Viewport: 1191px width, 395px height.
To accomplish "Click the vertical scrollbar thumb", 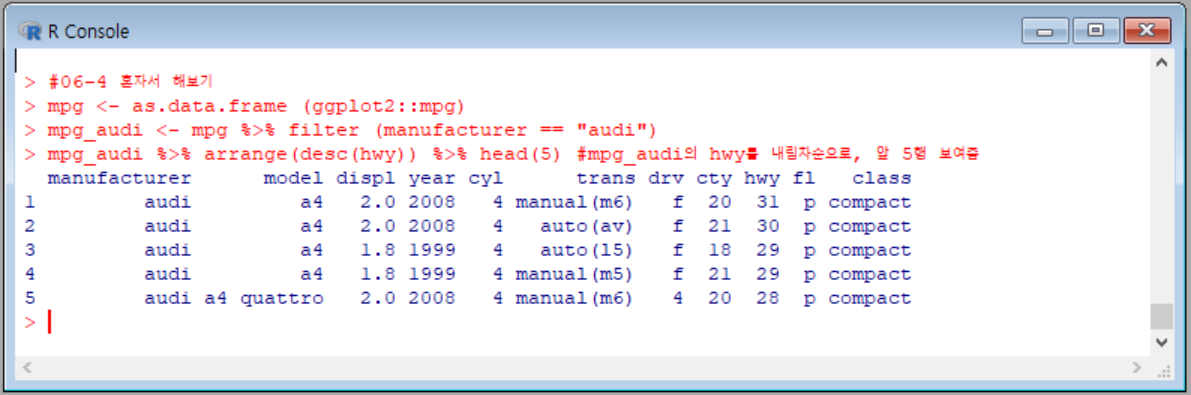I will coord(1161,316).
